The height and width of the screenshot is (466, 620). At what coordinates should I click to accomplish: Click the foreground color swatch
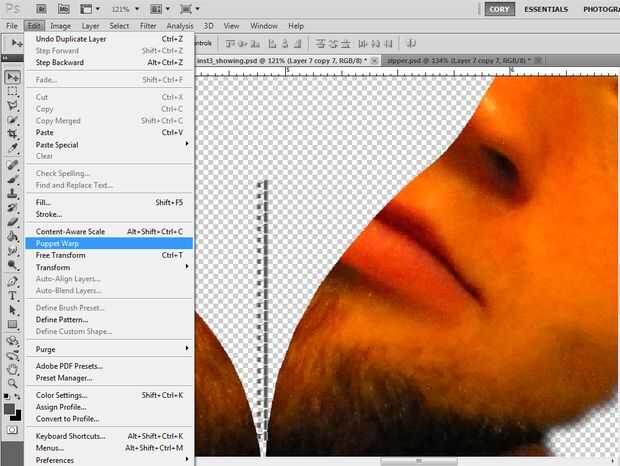(9, 409)
